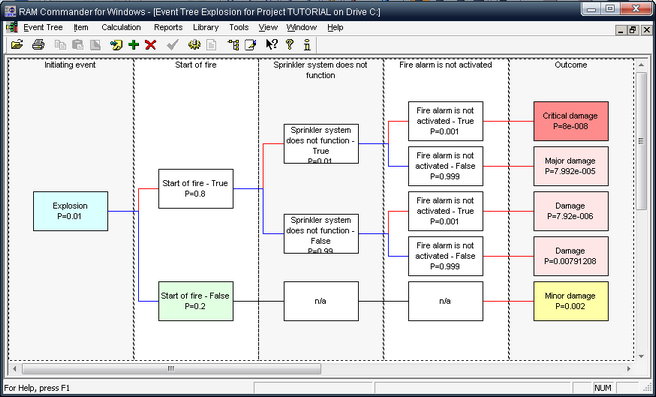Click the For Help, press F1 status text
This screenshot has height=397, width=656.
[37, 388]
